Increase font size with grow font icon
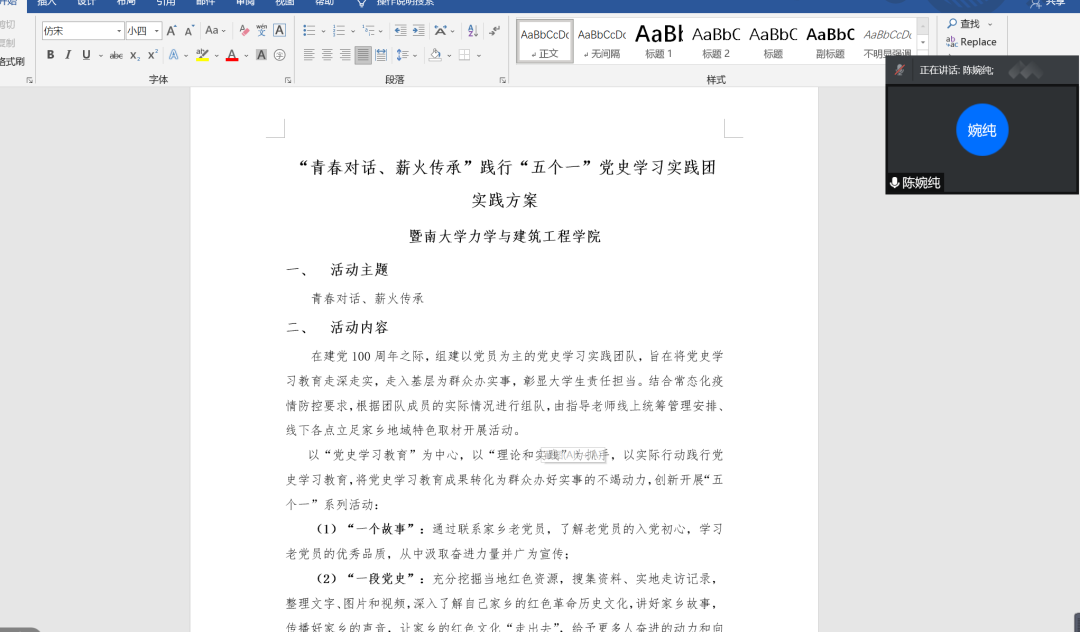Image resolution: width=1080 pixels, height=632 pixels. [172, 30]
